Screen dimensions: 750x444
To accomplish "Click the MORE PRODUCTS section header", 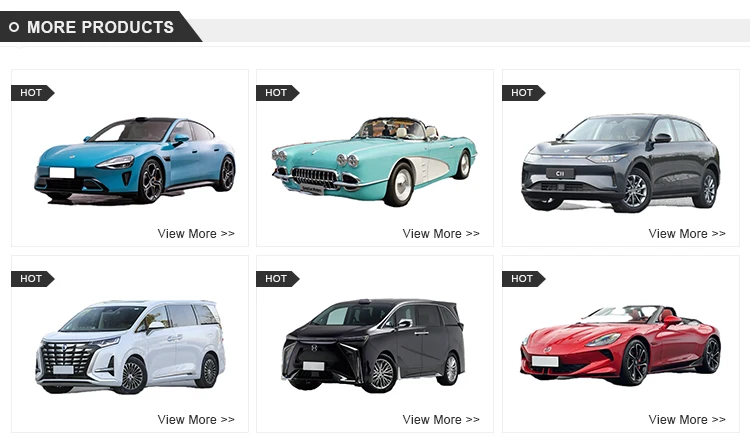I will [x=100, y=27].
